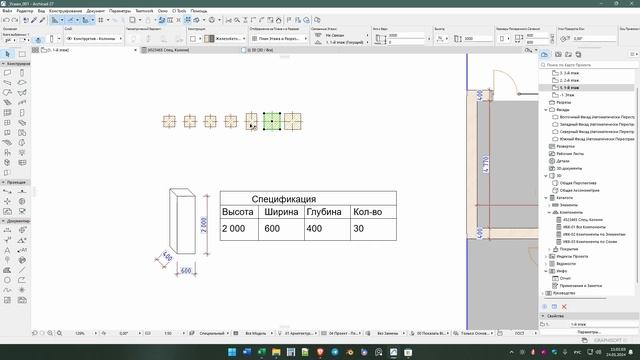This screenshot has height=360, width=640.
Task: Expand the Индексы Проекта node
Action: [546, 256]
